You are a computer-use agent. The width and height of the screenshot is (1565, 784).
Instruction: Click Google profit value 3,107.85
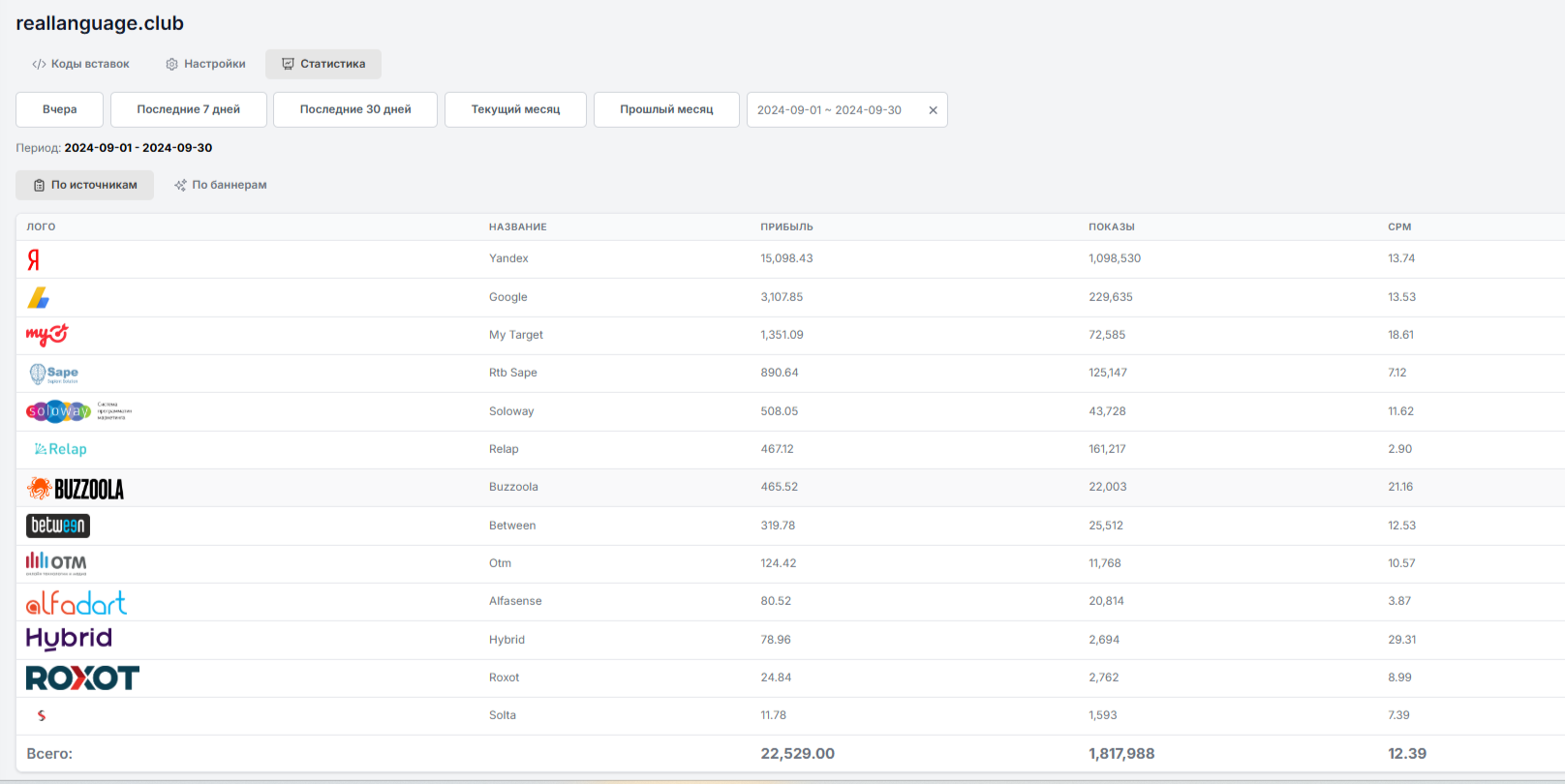pyautogui.click(x=782, y=297)
